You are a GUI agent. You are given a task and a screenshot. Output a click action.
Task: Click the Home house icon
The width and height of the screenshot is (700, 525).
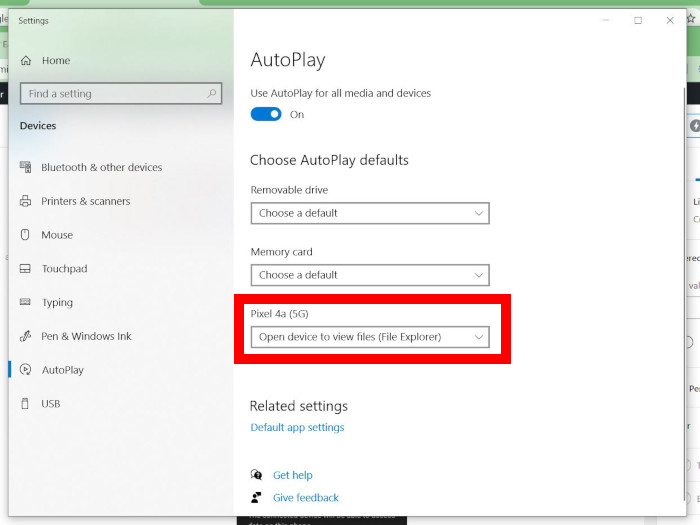[26, 60]
